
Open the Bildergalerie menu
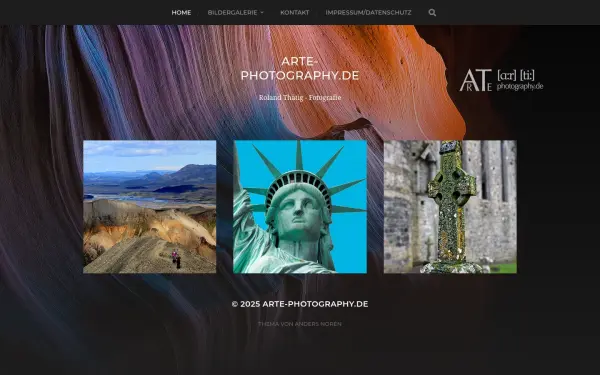pos(233,13)
